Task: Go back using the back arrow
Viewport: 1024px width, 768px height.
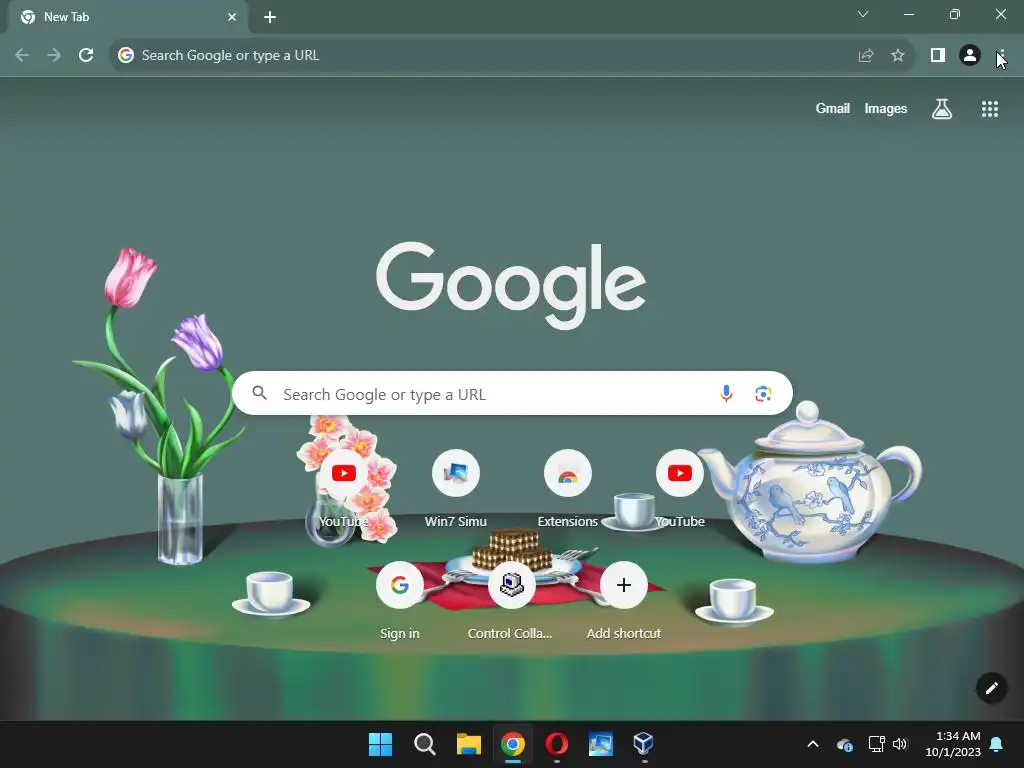Action: click(22, 56)
